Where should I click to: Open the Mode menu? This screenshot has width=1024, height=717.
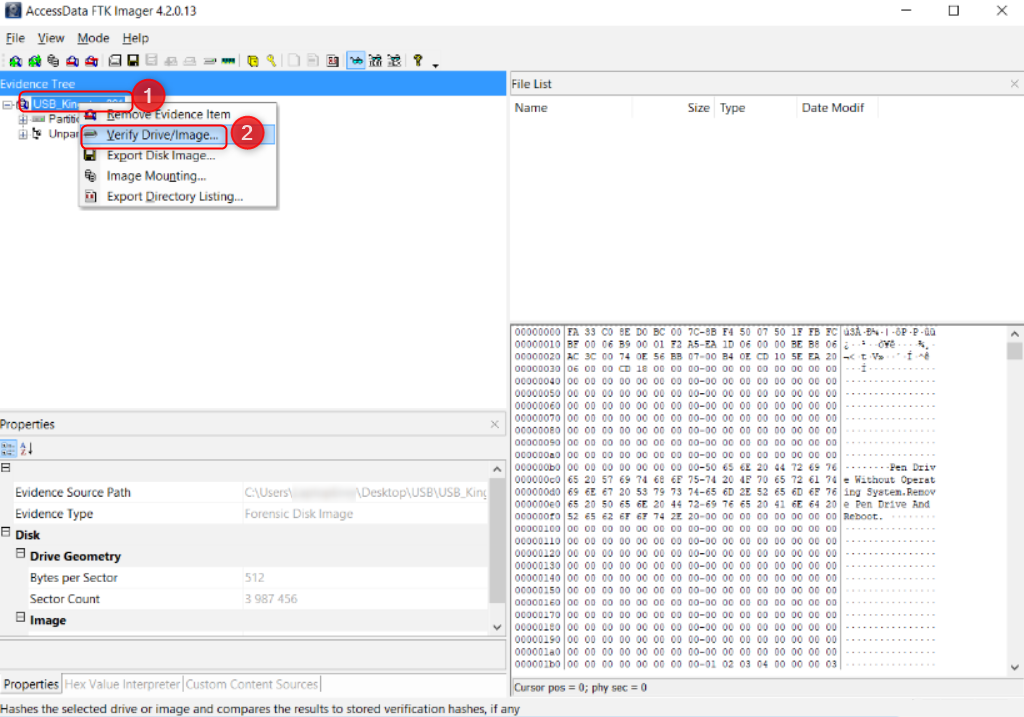(93, 38)
